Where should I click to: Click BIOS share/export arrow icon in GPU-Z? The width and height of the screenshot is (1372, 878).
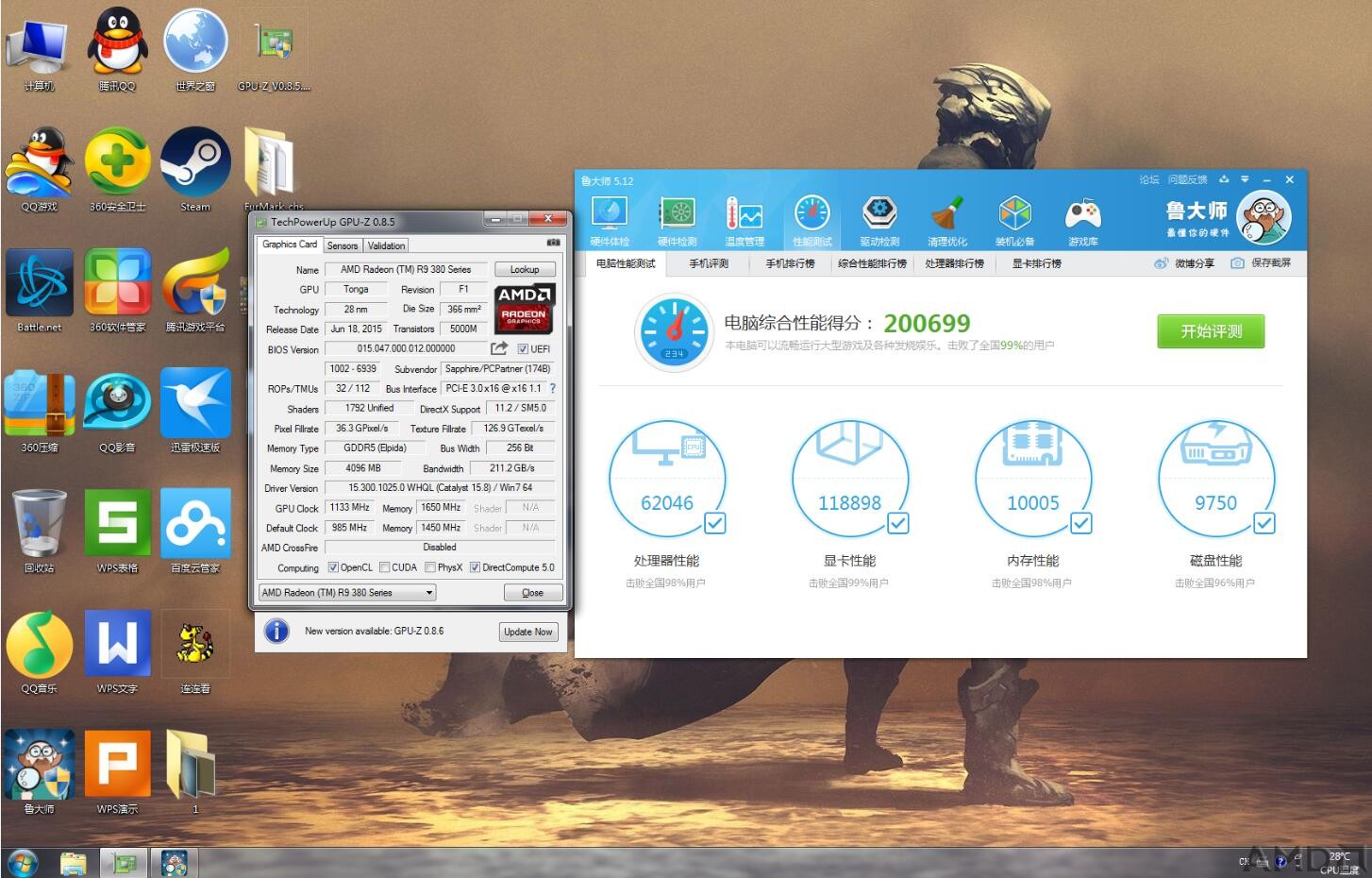click(x=499, y=348)
